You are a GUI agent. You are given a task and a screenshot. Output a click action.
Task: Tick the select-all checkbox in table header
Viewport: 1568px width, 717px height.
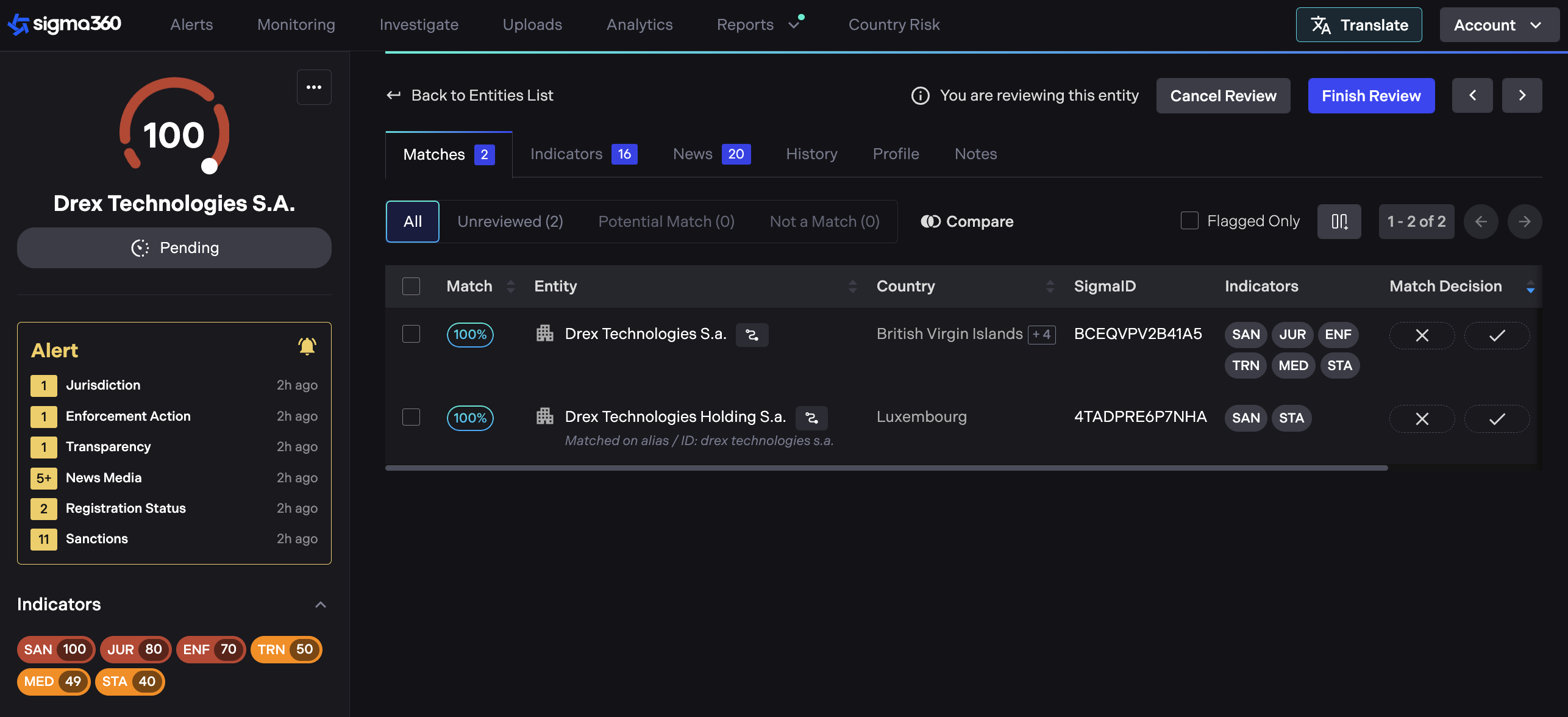pyautogui.click(x=412, y=287)
